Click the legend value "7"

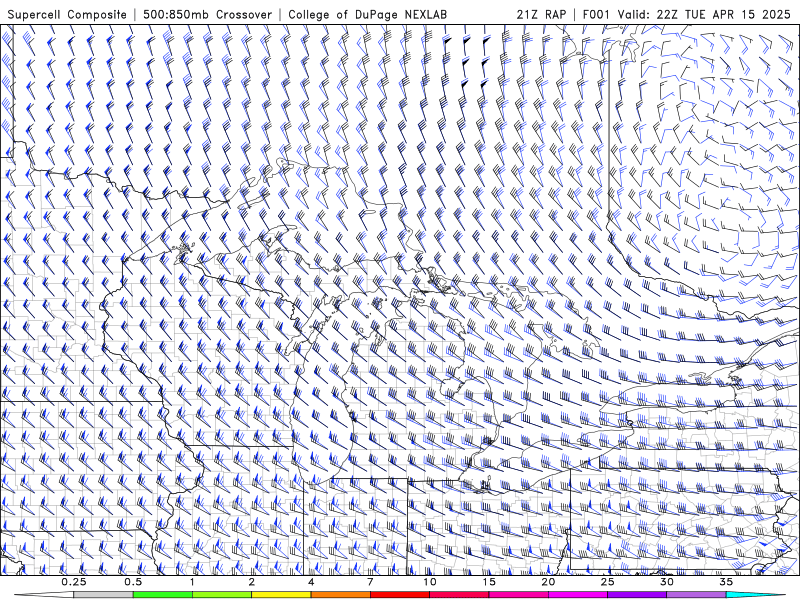(370, 582)
